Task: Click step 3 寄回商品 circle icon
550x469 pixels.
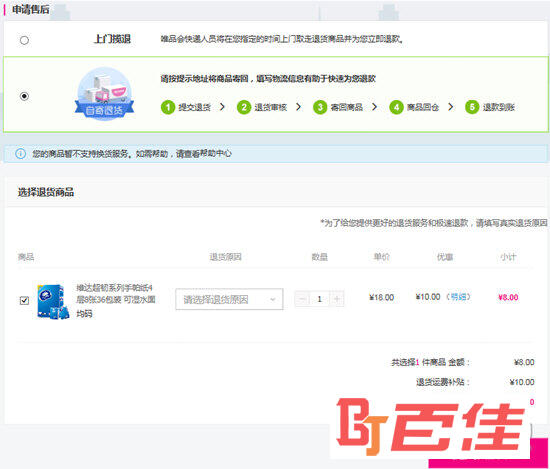Action: click(x=320, y=107)
